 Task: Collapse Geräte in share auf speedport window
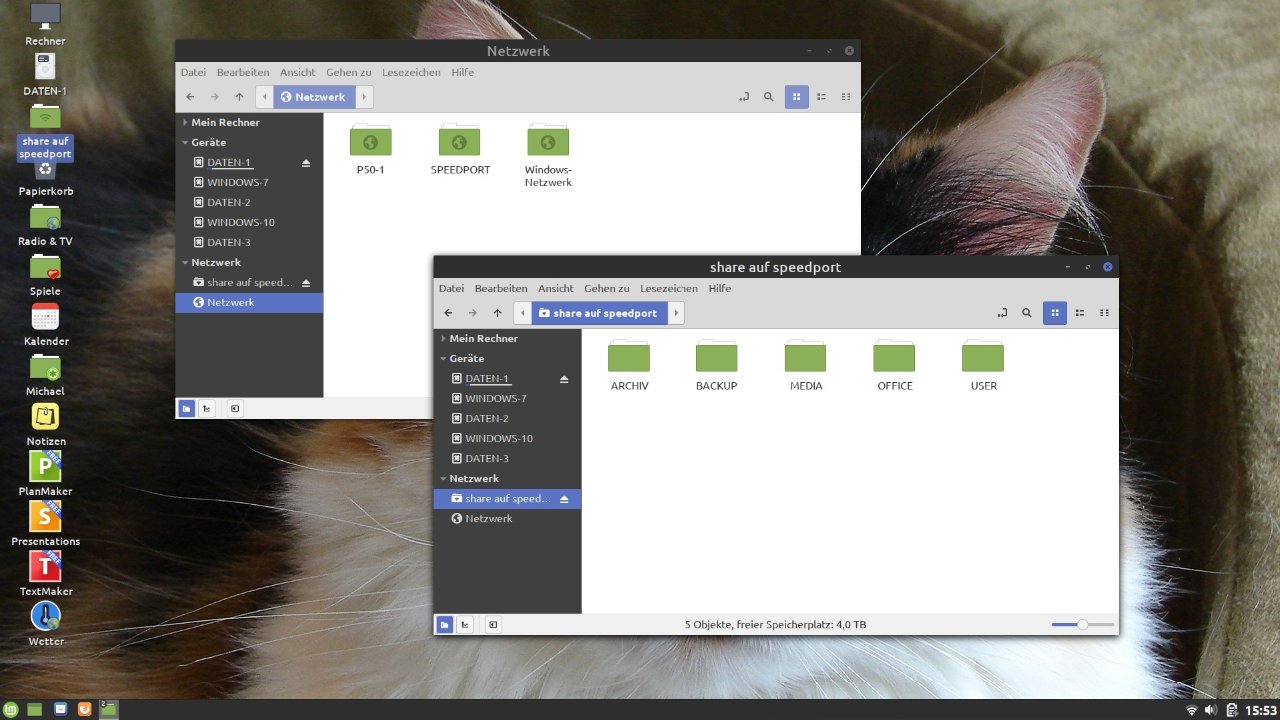point(443,358)
